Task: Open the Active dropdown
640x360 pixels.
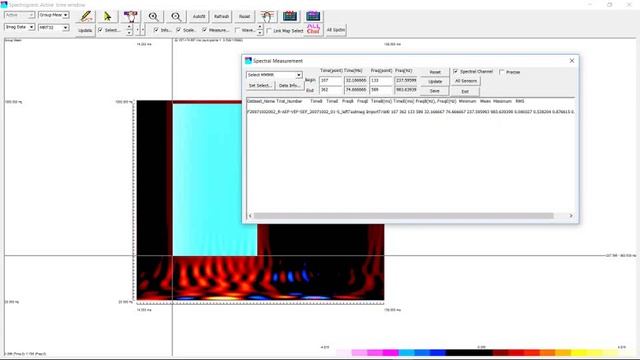Action: pos(19,15)
